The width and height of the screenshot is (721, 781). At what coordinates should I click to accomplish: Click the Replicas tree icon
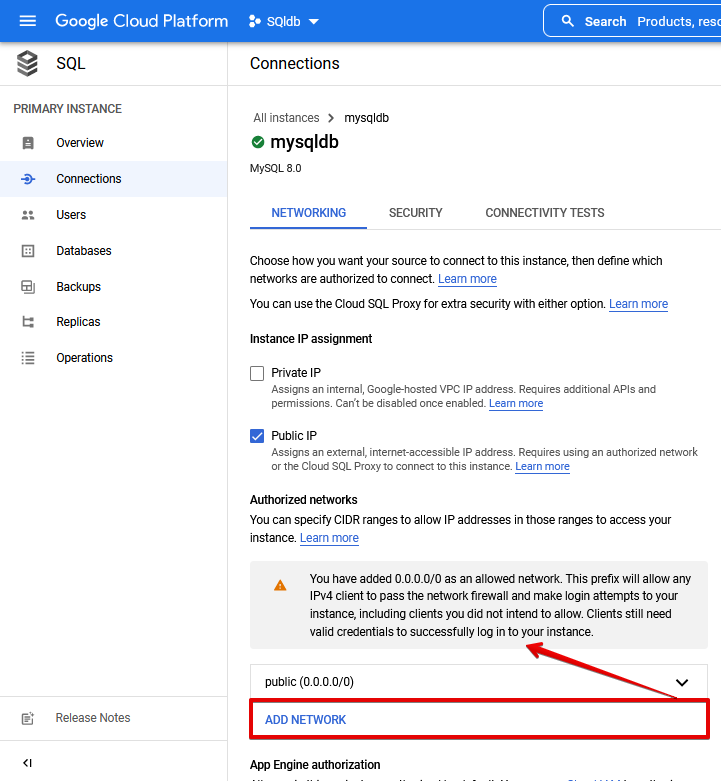(x=28, y=322)
